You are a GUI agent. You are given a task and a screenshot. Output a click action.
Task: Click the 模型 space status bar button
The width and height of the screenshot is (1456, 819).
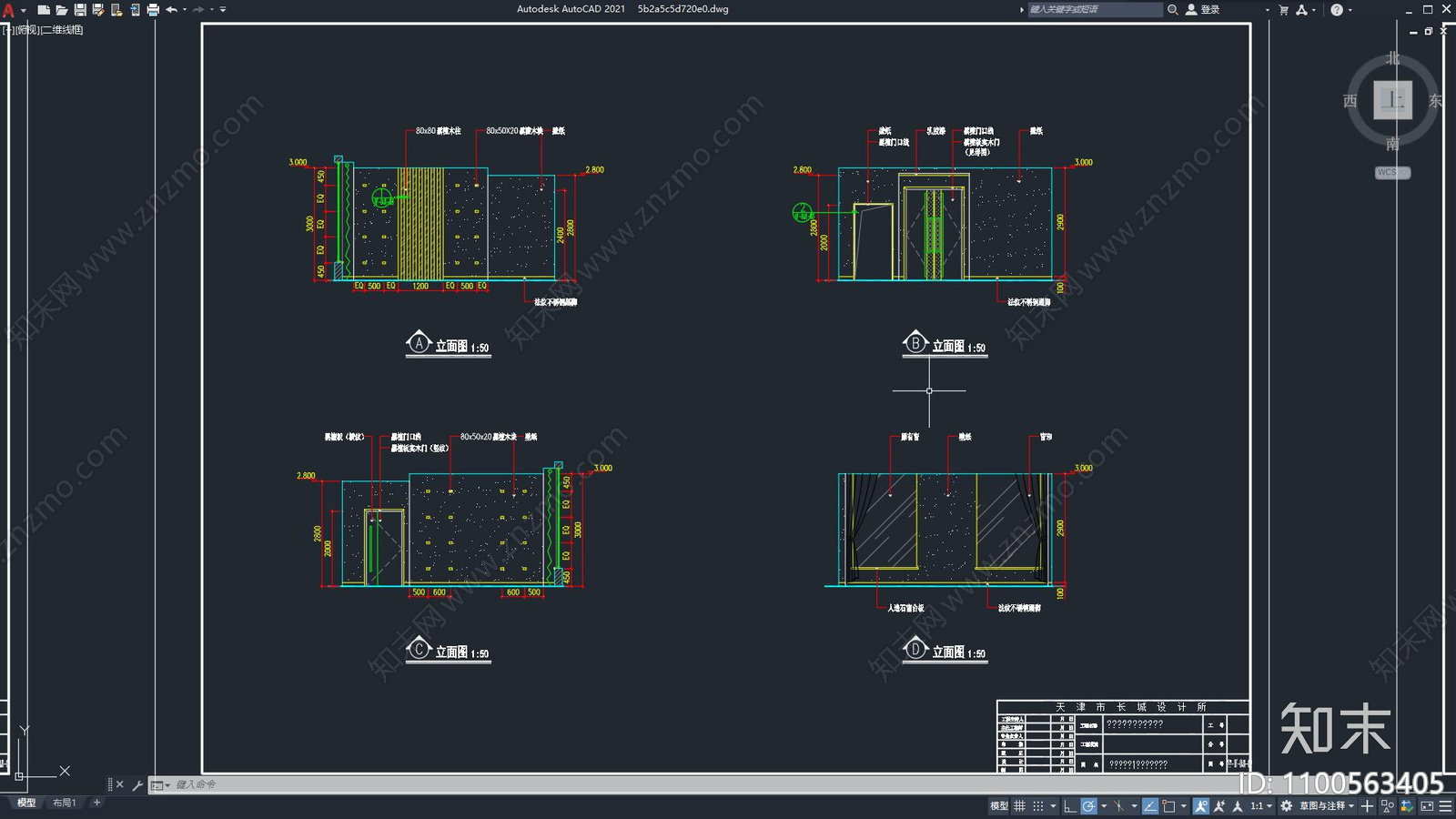coord(998,806)
